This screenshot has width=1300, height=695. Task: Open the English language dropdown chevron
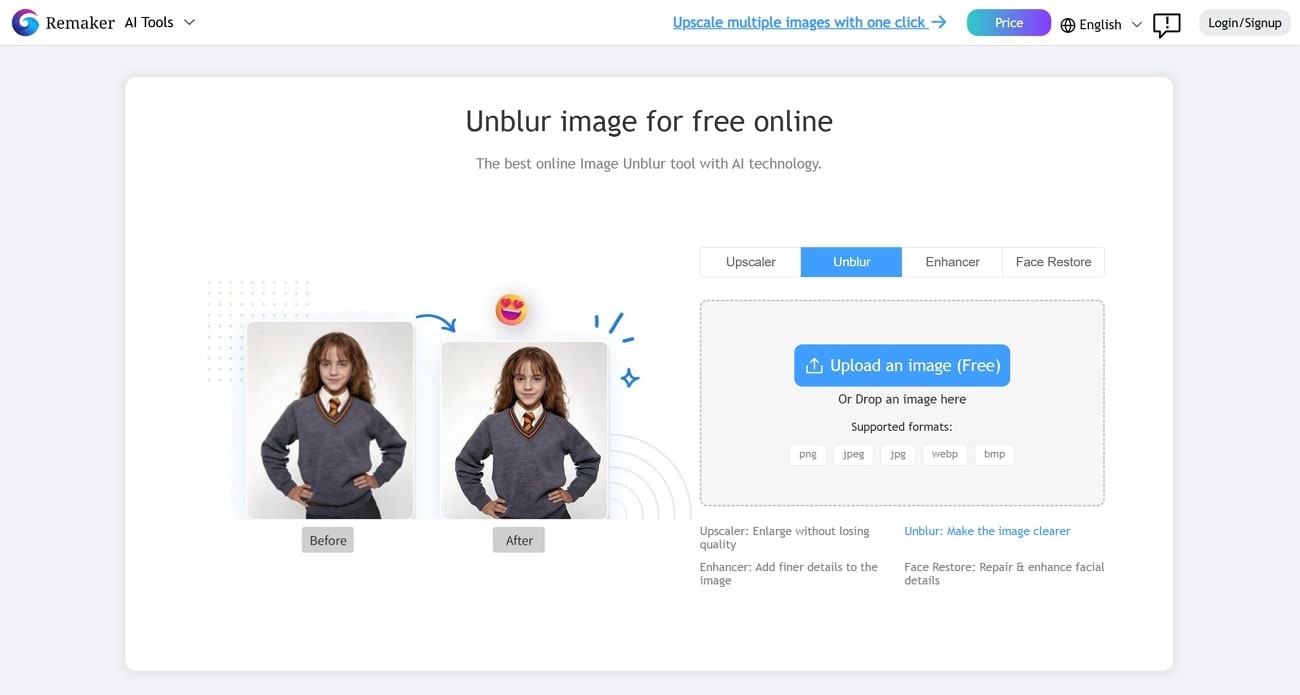1136,24
